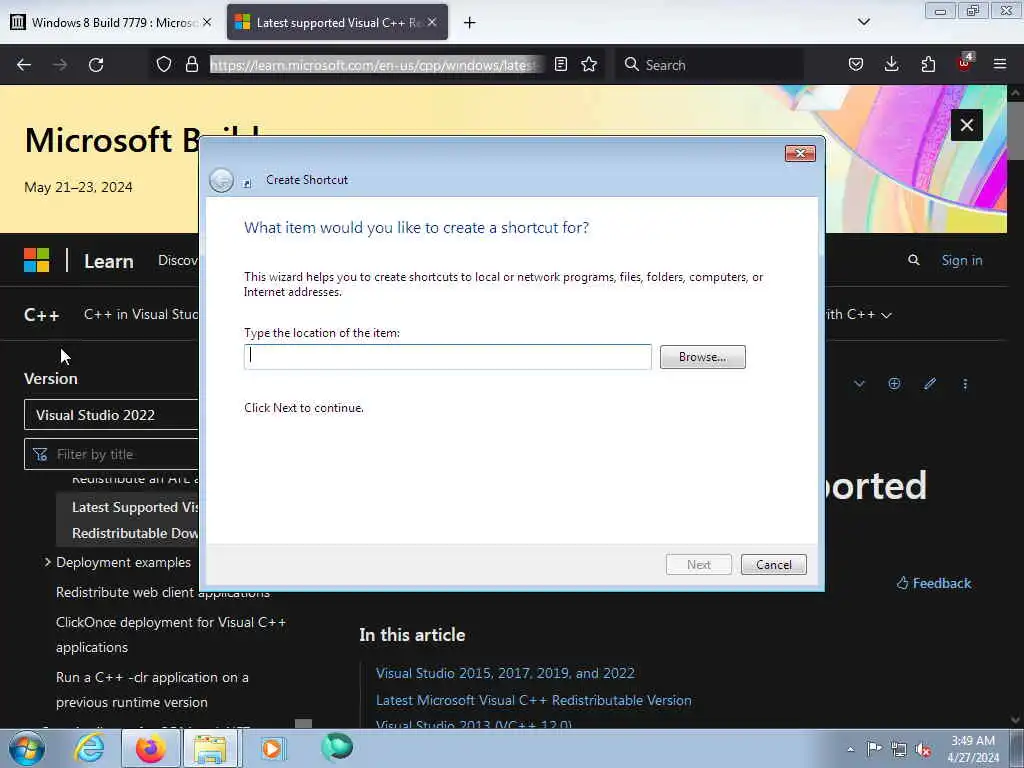Open uBlock extension icon with badge
The image size is (1024, 768).
965,63
